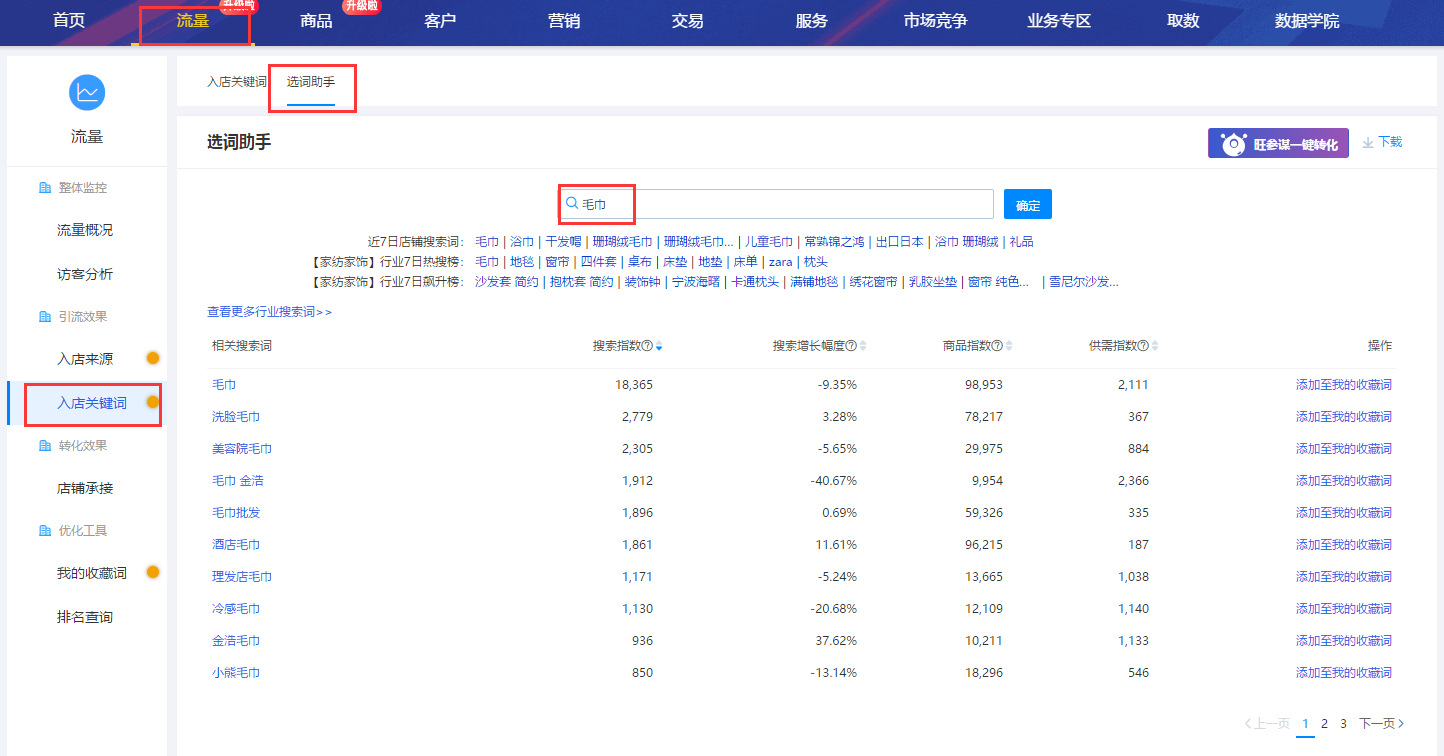Click the 下载 link
This screenshot has width=1444, height=756.
click(1390, 142)
